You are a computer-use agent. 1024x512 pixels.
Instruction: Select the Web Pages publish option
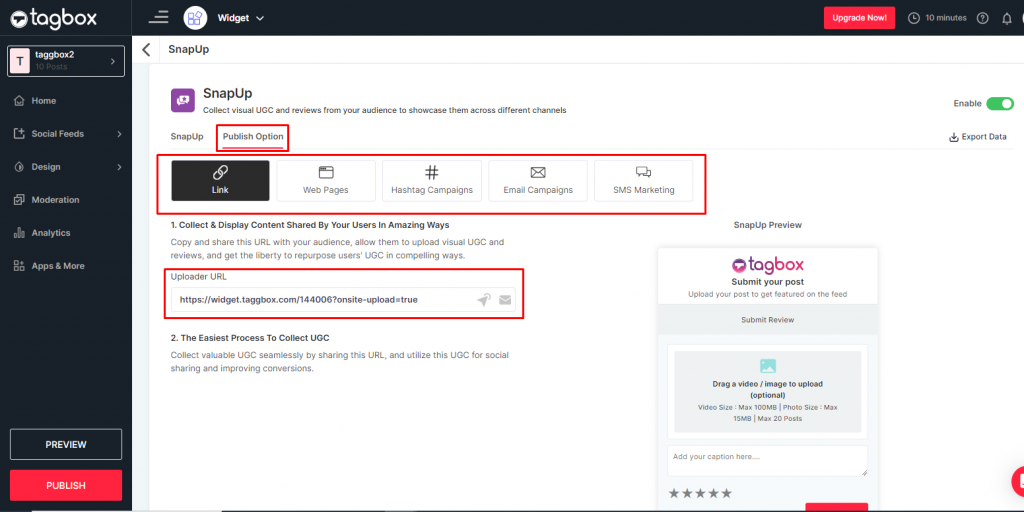point(325,180)
